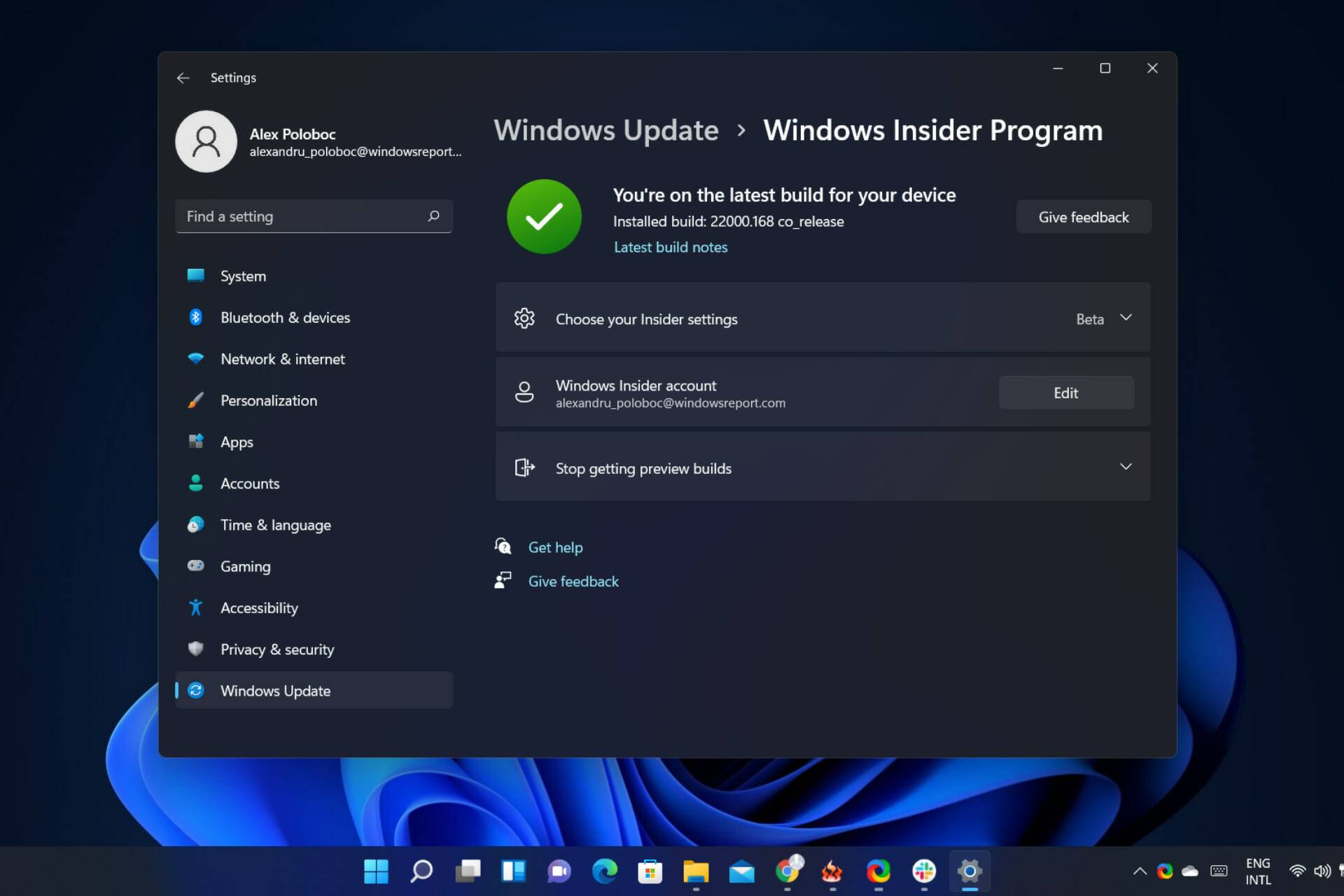Open Network & internet settings

click(x=282, y=358)
